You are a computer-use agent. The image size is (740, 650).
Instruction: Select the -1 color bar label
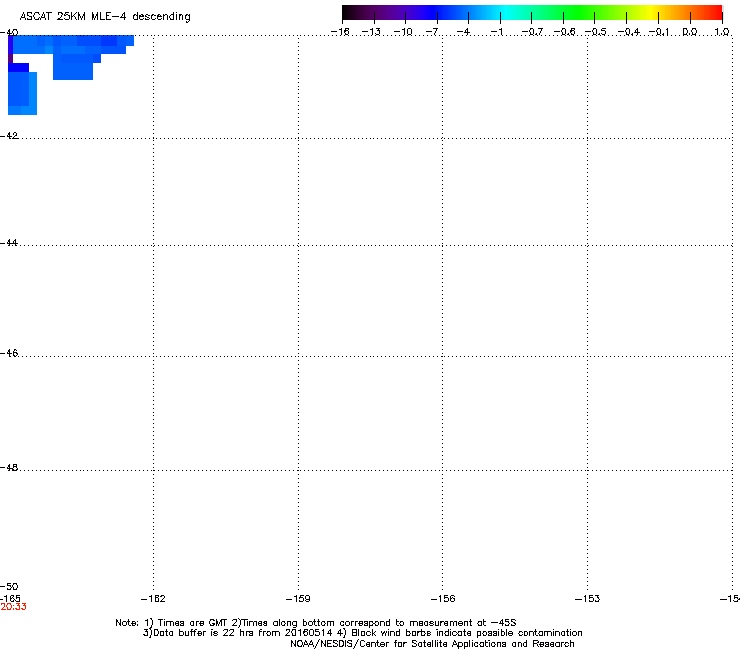point(497,32)
